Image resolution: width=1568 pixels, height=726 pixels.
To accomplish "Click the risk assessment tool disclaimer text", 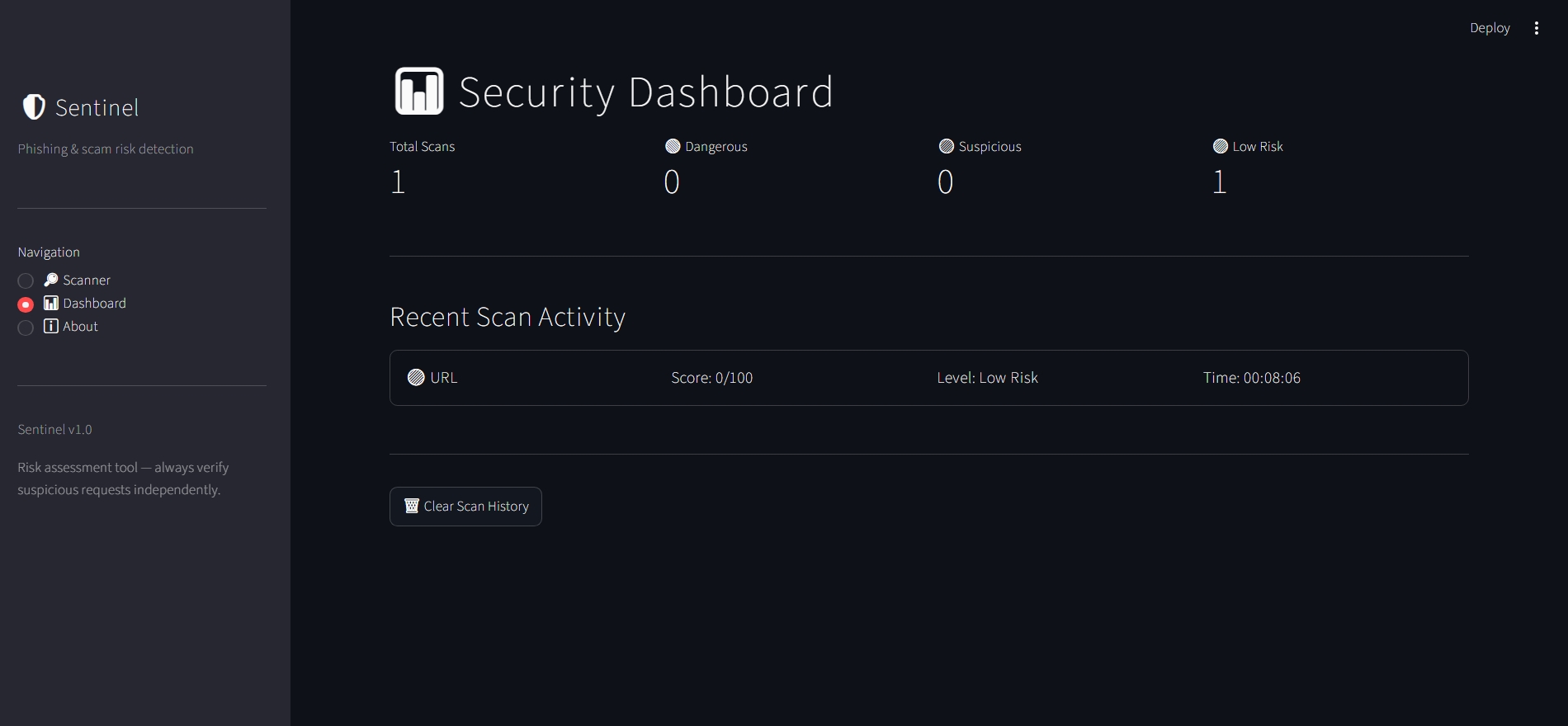I will point(124,478).
